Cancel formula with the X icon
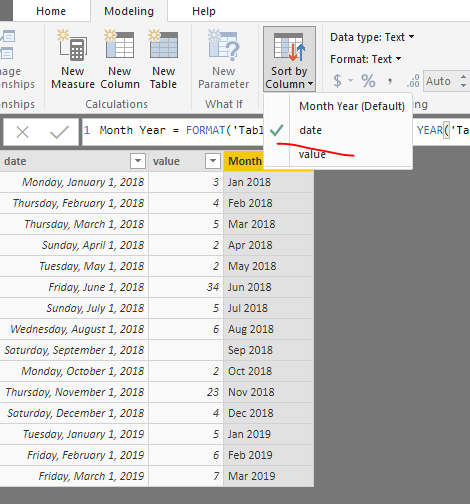The height and width of the screenshot is (504, 470). tap(23, 132)
